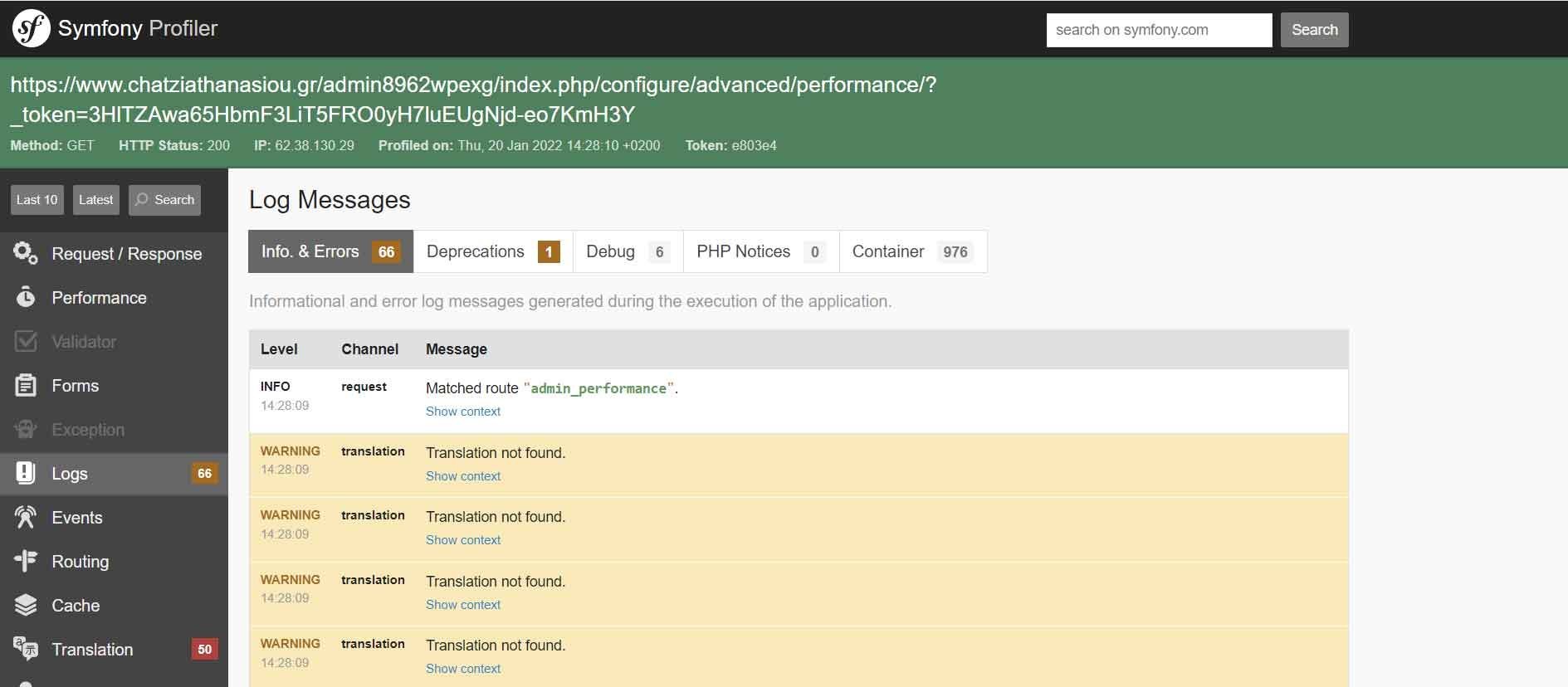Screen dimensions: 1568x687
Task: Click the Last 10 button
Action: (37, 200)
